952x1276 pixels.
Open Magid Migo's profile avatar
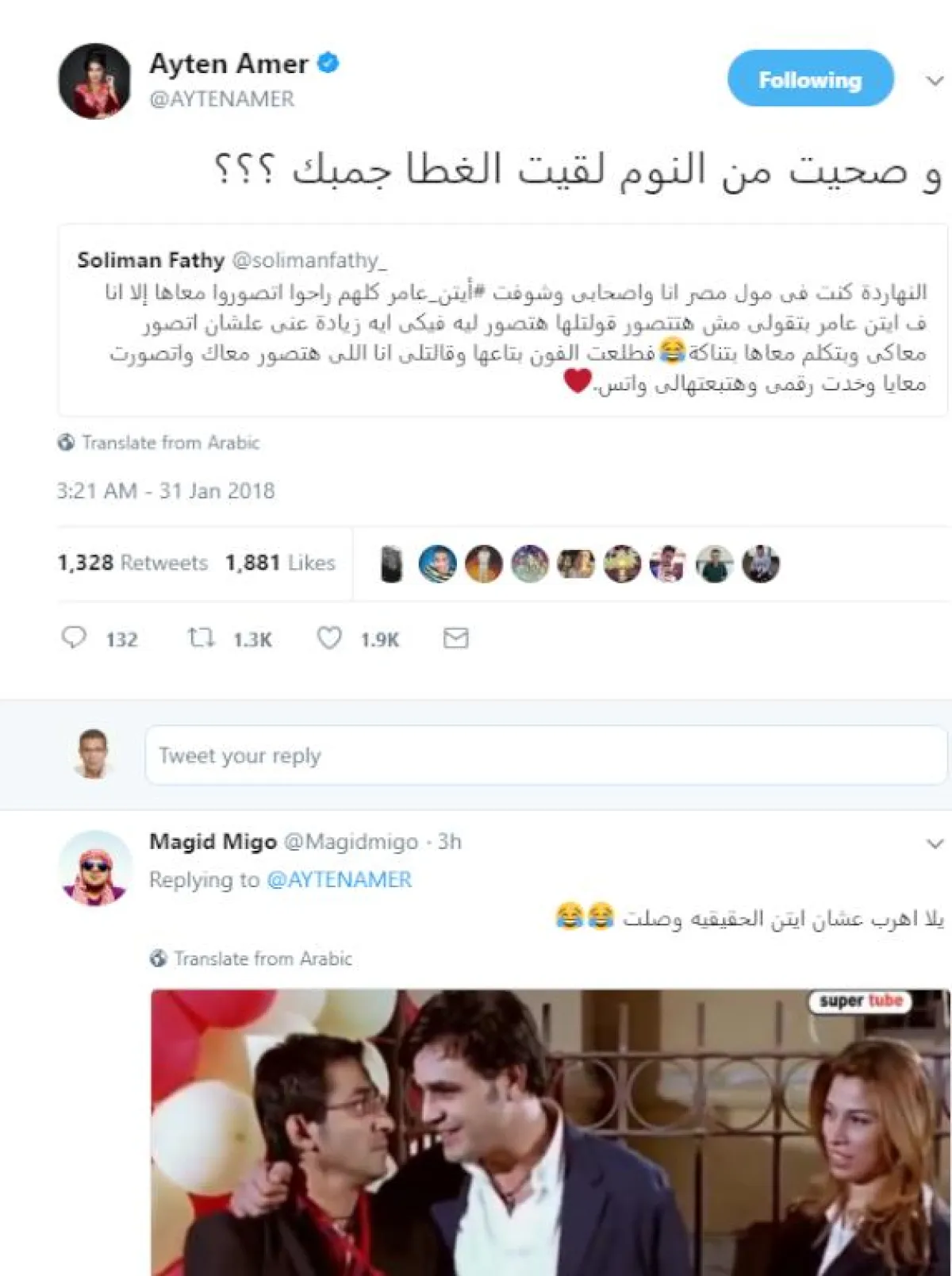coord(94,867)
